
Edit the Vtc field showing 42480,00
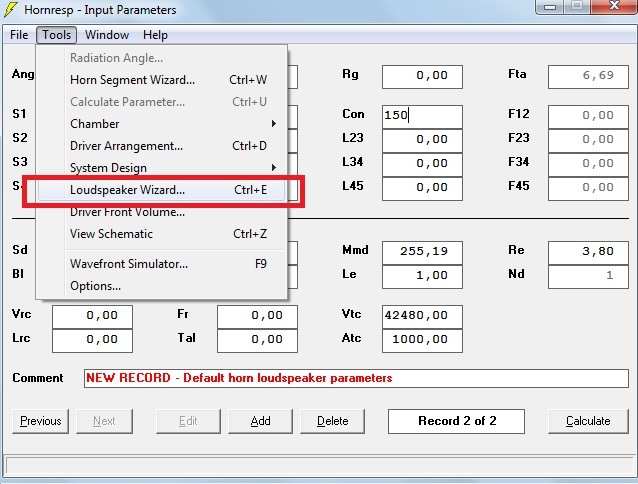[422, 317]
